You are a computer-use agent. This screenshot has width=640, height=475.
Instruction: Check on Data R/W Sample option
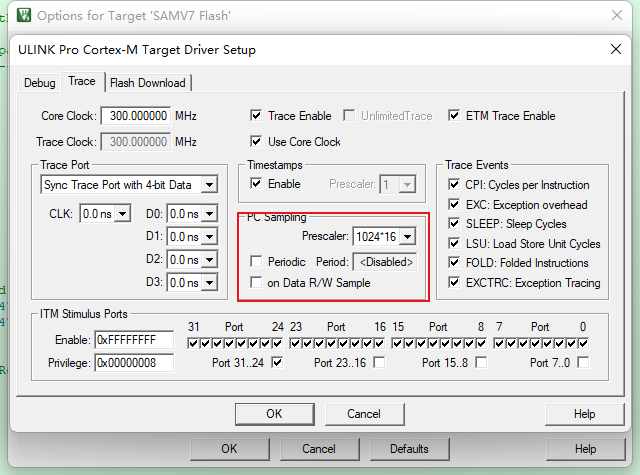click(257, 283)
